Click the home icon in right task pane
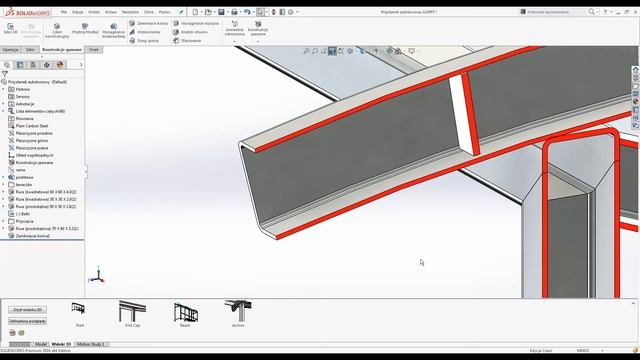The height and width of the screenshot is (360, 640). (636, 70)
